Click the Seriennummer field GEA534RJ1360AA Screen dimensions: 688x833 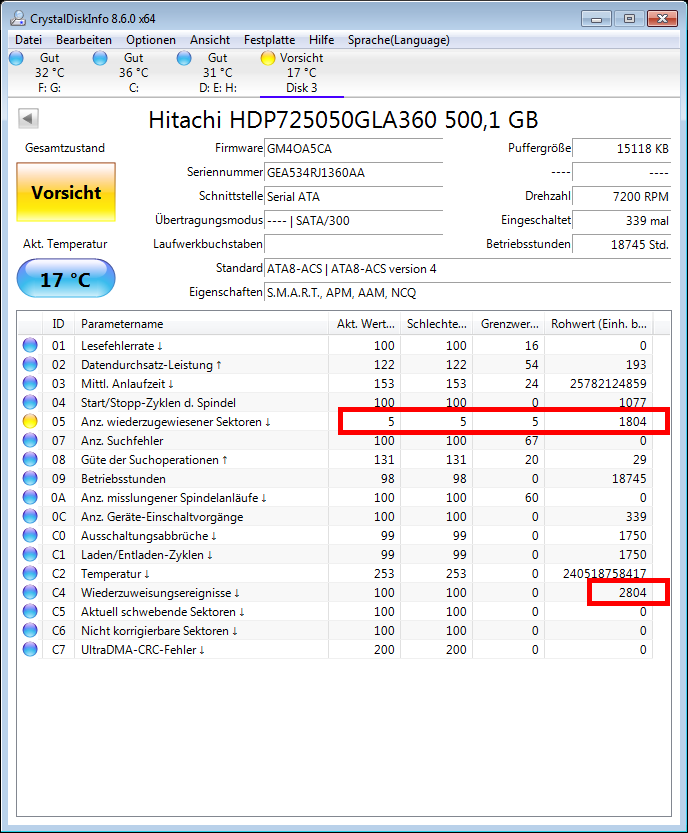click(x=353, y=173)
